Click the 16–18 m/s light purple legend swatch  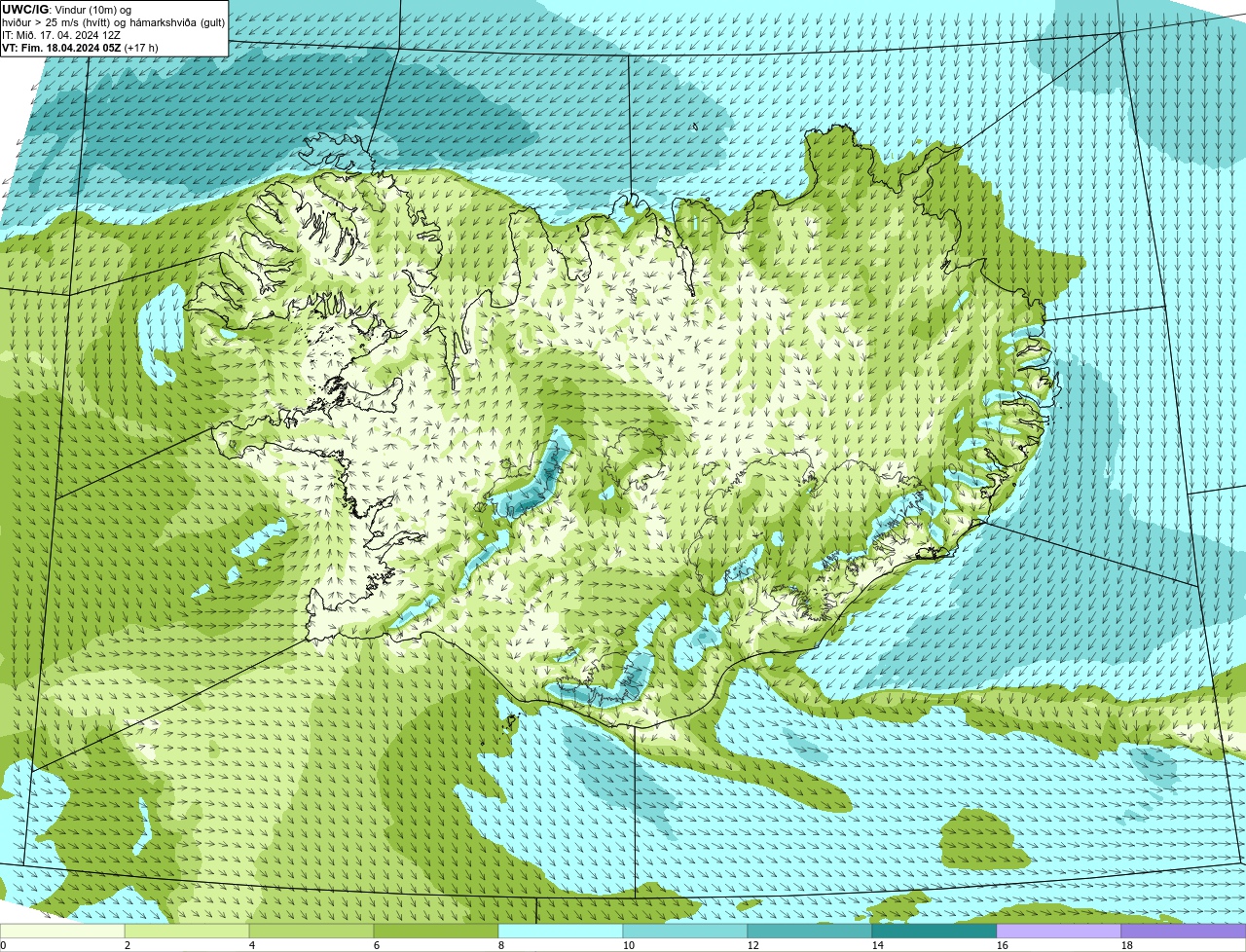tap(1059, 931)
